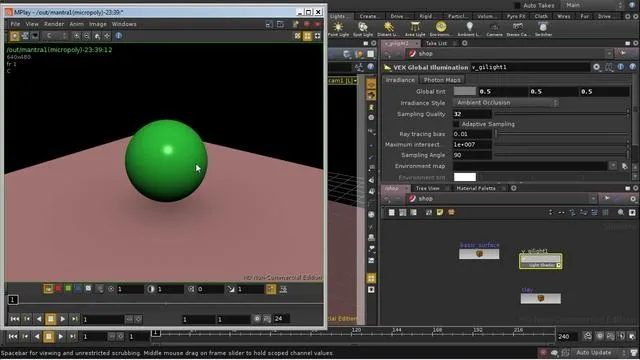
Task: Add an Ambient Light from the shelf
Action: click(x=469, y=29)
